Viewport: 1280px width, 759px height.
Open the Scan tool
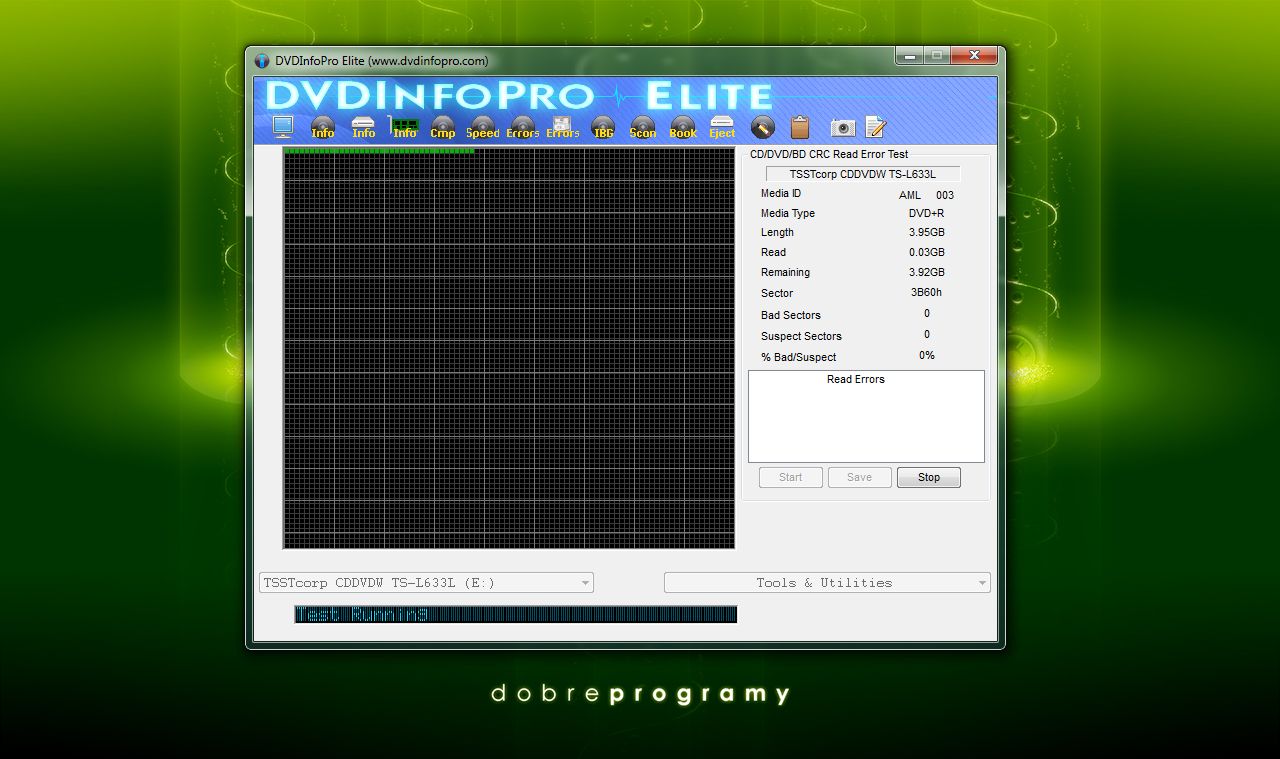643,127
